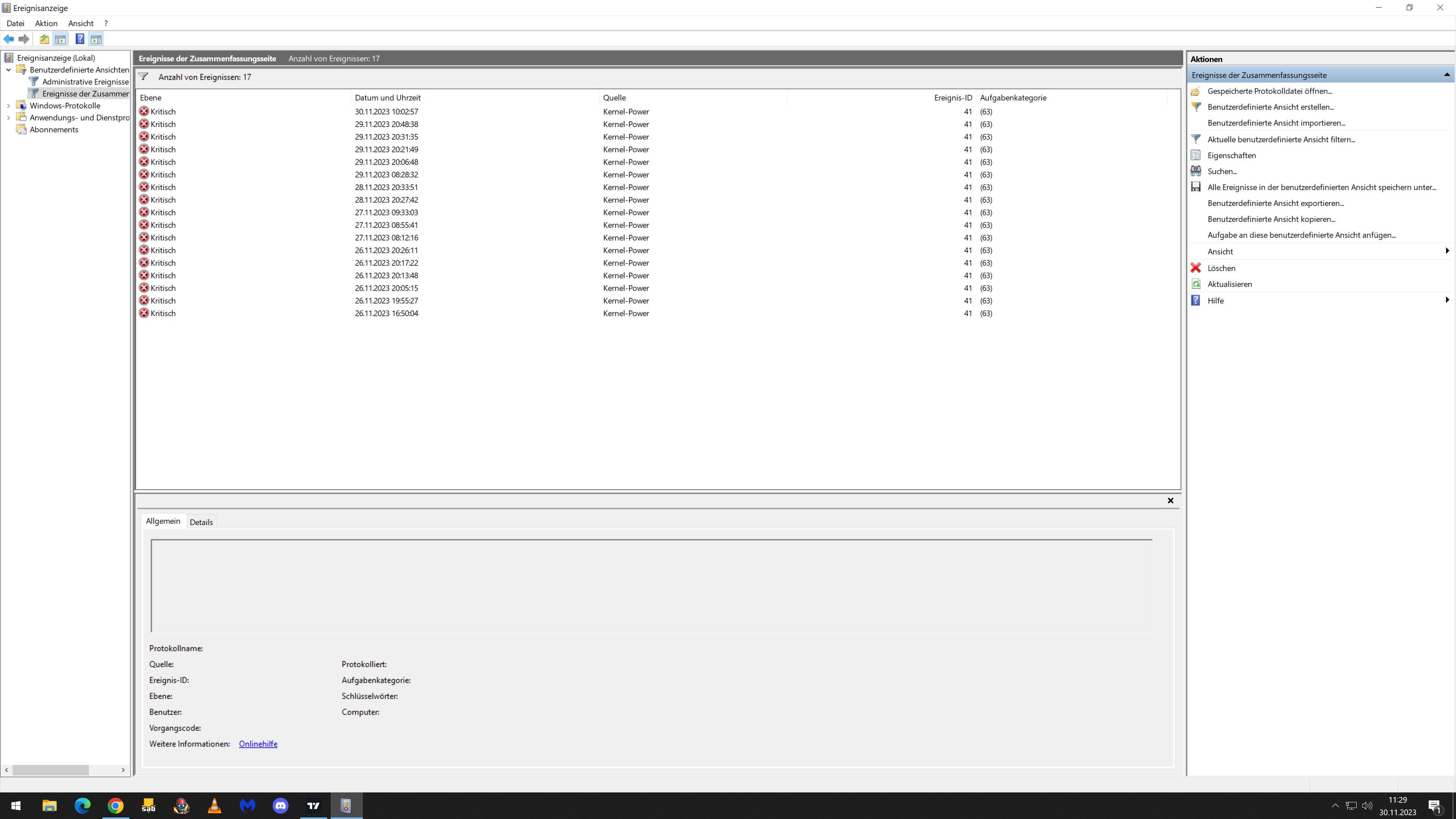Click the blue help toolbar icon

pos(80,39)
